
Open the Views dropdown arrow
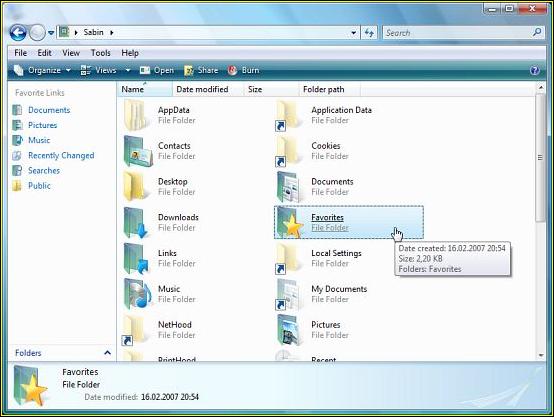click(128, 70)
